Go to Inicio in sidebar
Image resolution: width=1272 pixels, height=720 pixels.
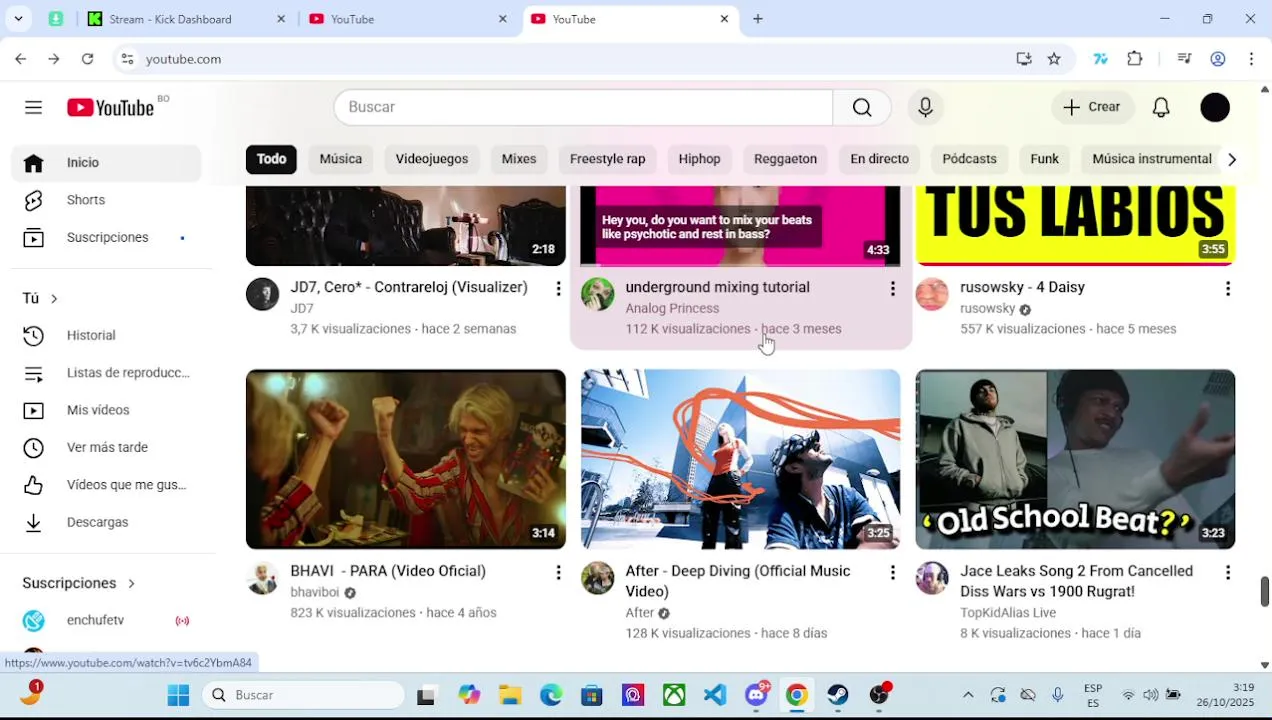106,162
